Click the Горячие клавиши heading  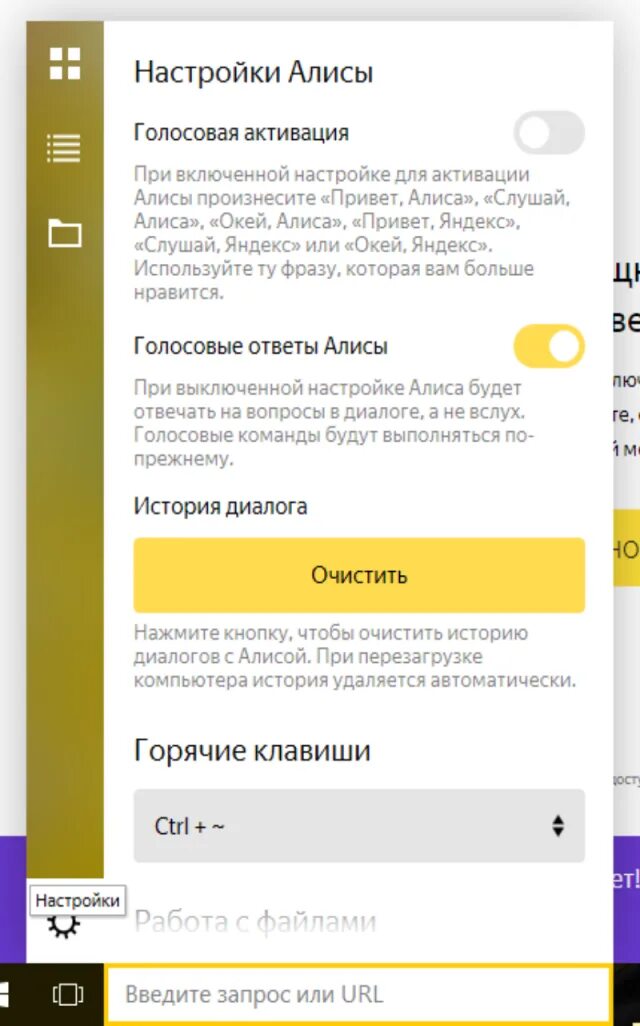point(253,751)
